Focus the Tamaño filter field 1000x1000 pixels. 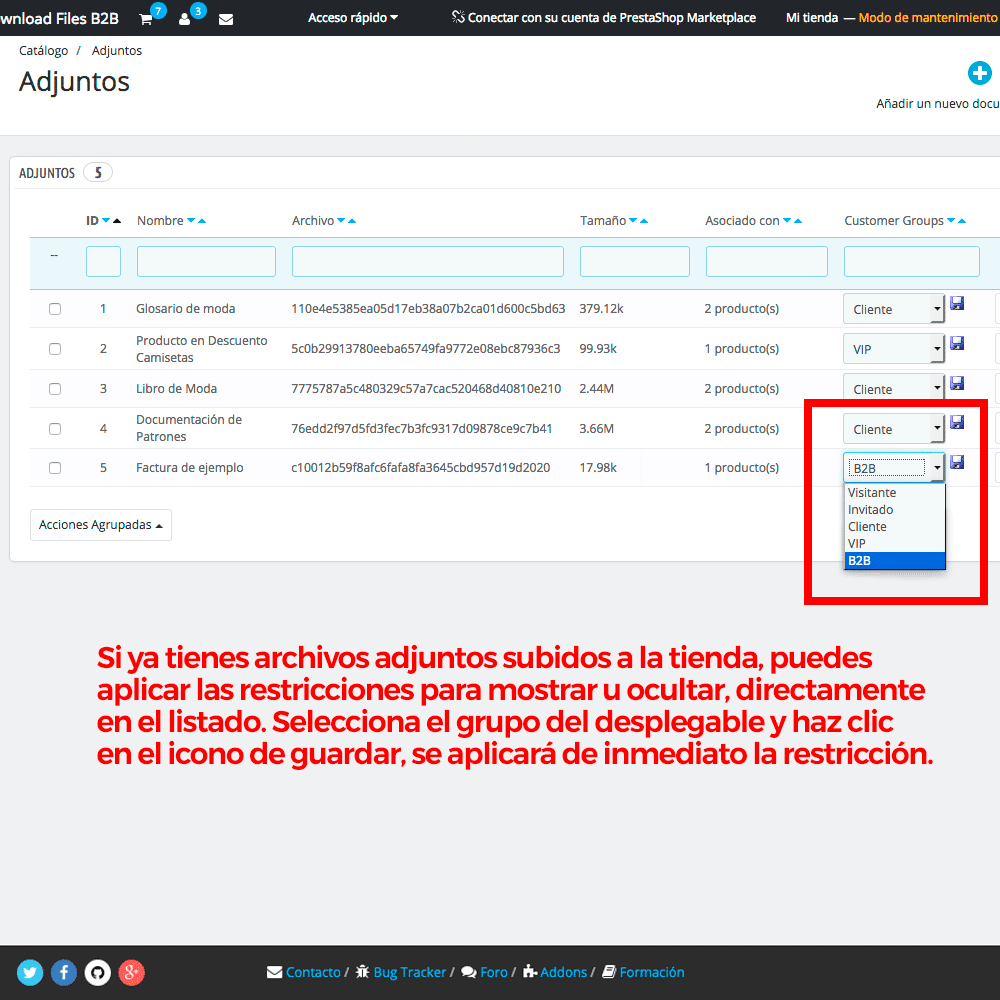click(x=635, y=261)
